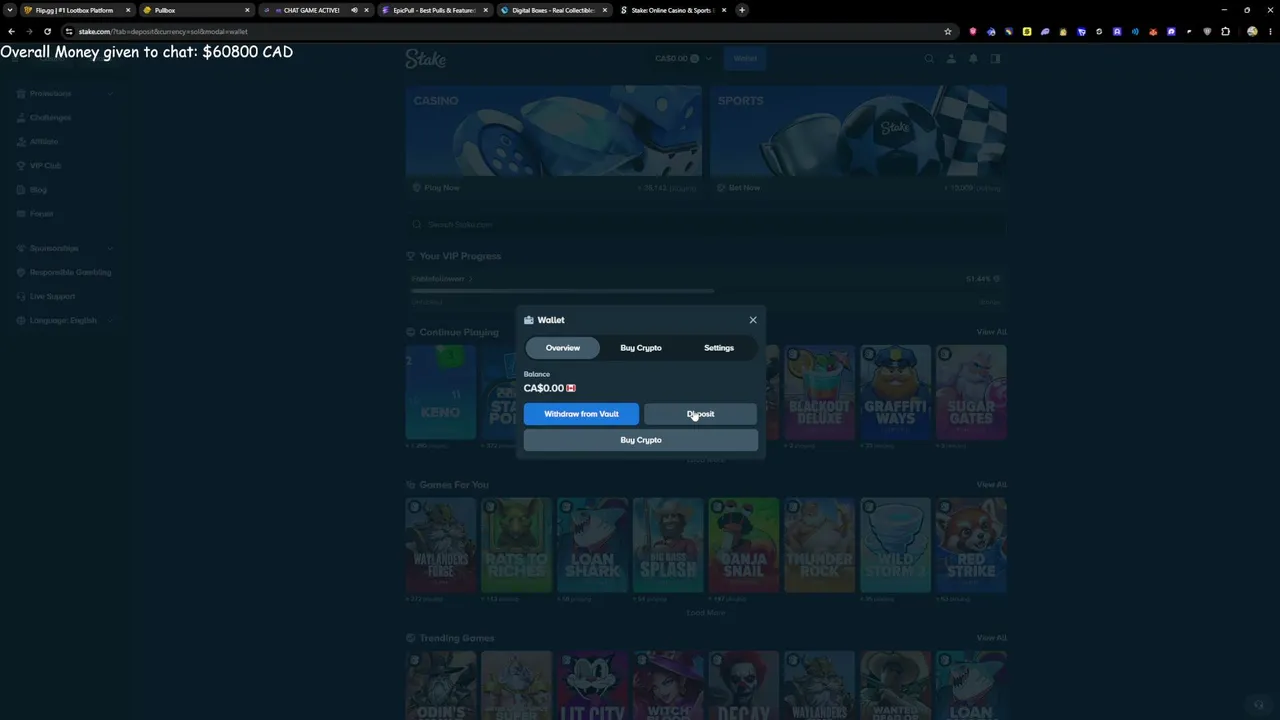The height and width of the screenshot is (720, 1280).
Task: Mute audio on CHAT GAME ACTIVE tab
Action: (x=354, y=10)
